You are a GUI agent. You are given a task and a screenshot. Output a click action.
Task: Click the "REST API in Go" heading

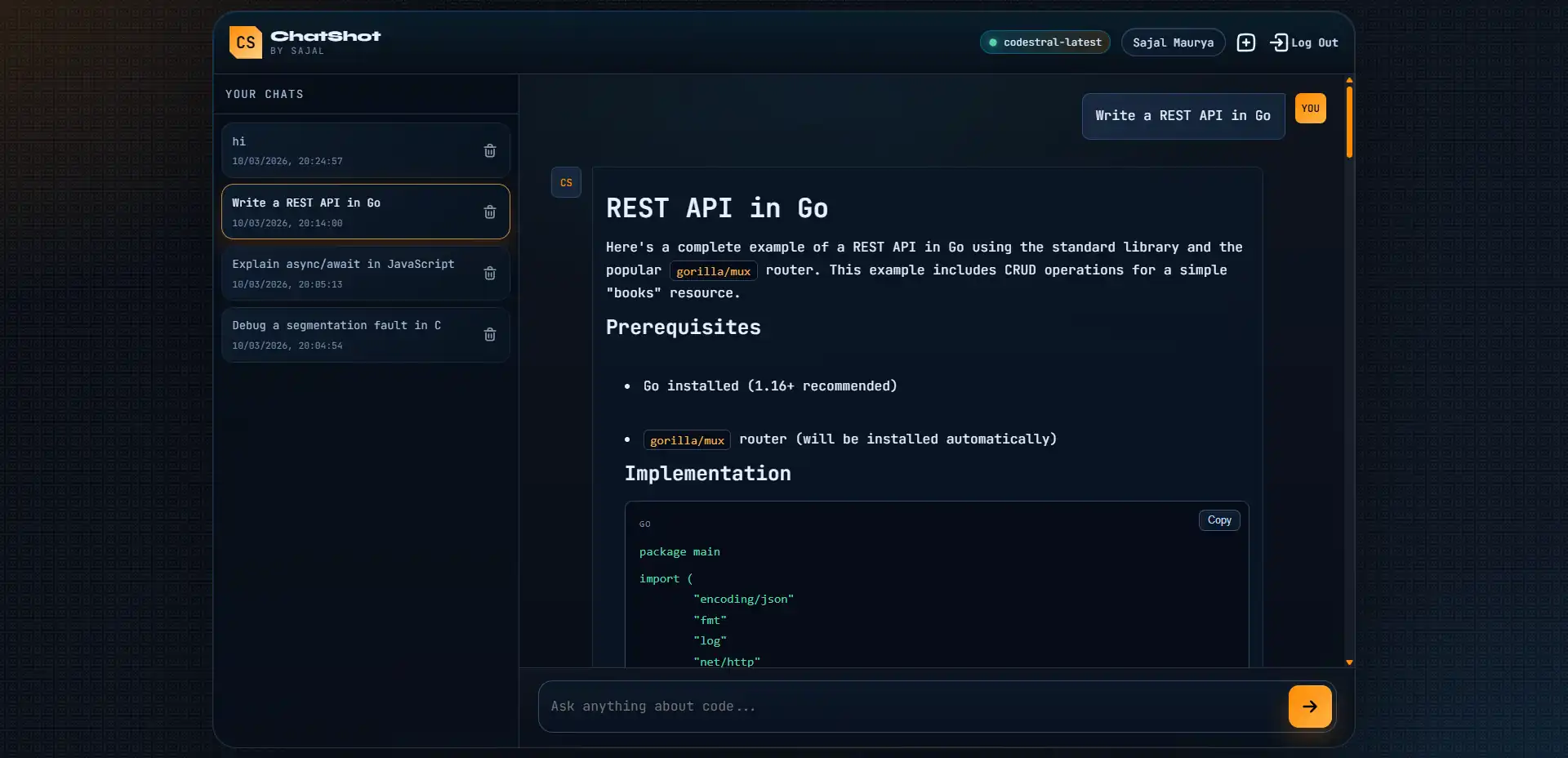pos(716,208)
